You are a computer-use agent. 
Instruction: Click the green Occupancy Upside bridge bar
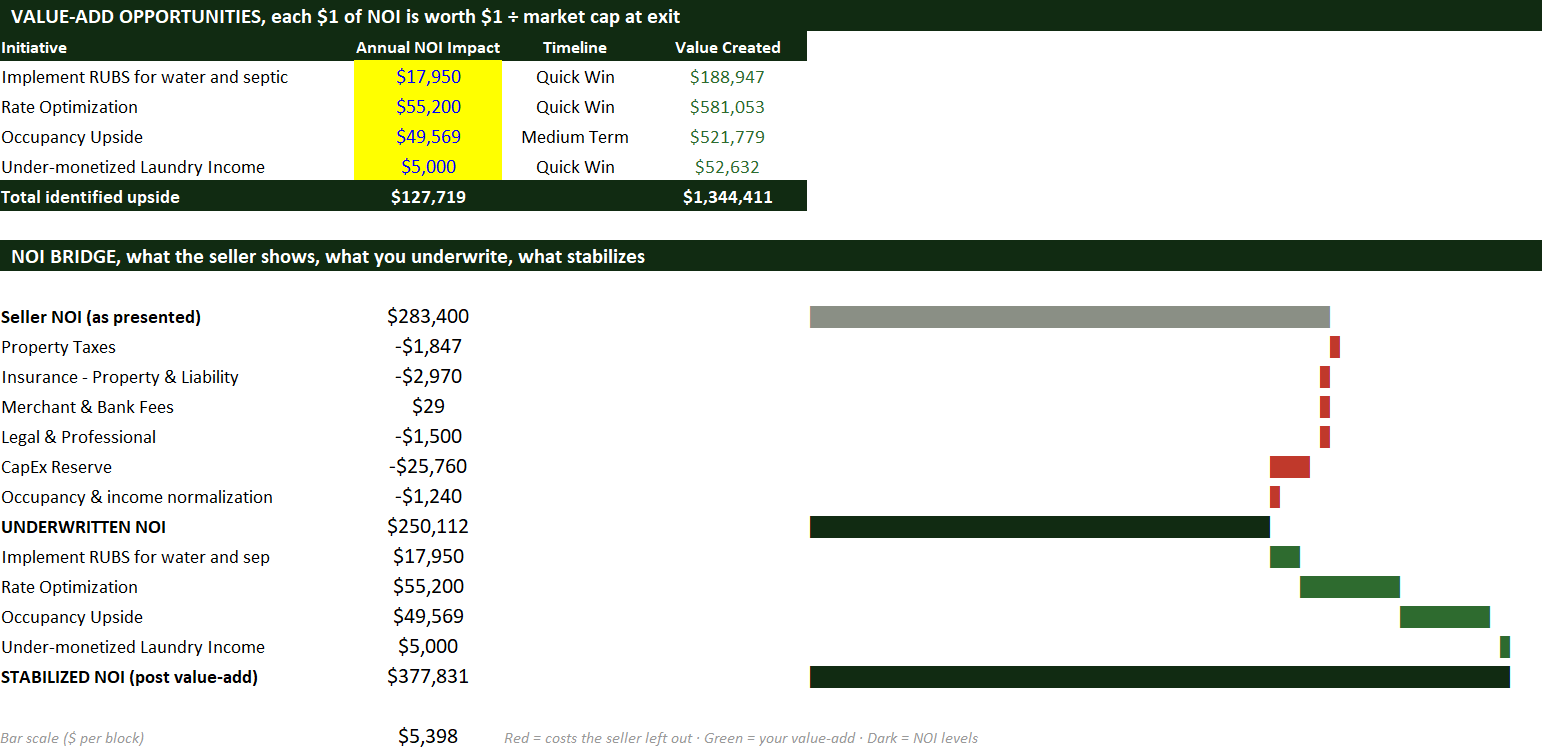[1445, 617]
